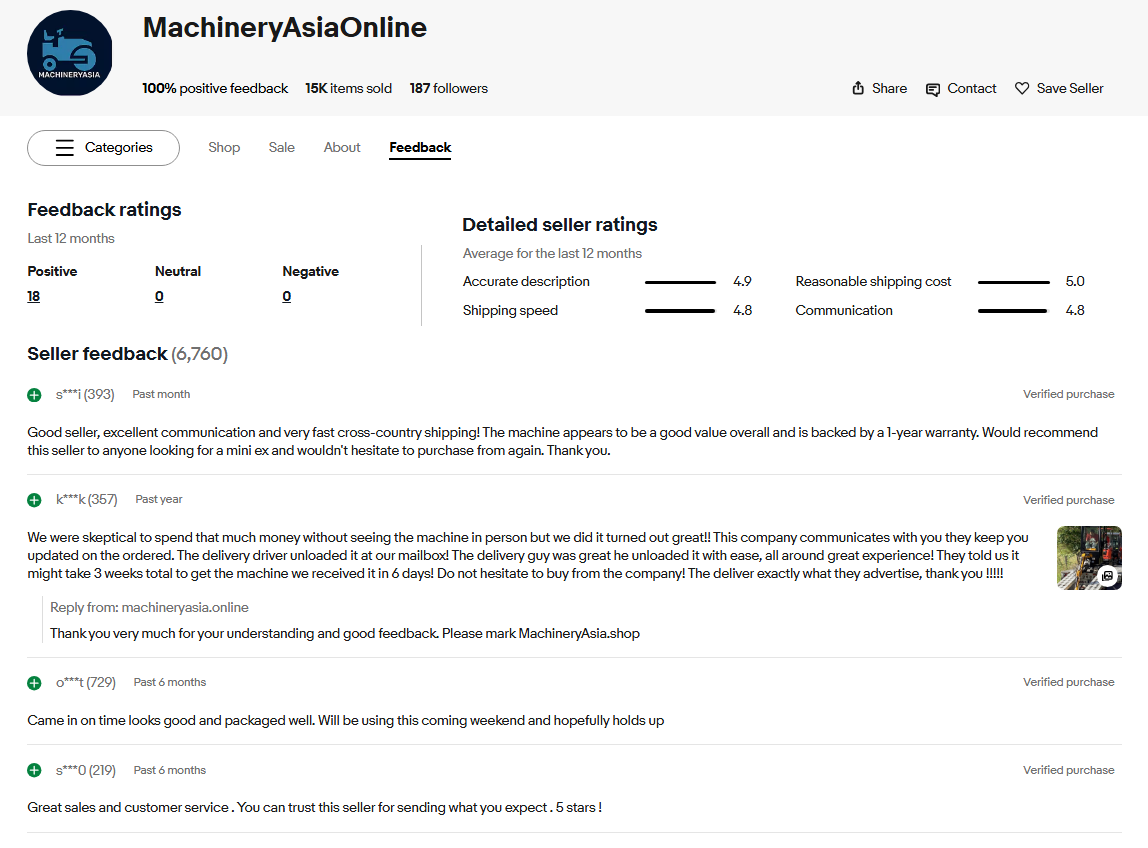Click the 187 followers text
Image resolution: width=1148 pixels, height=848 pixels.
(449, 89)
